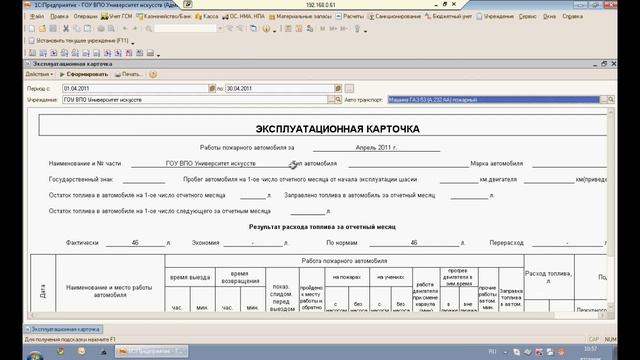
Task: Click the Период с start date field
Action: (x=135, y=88)
